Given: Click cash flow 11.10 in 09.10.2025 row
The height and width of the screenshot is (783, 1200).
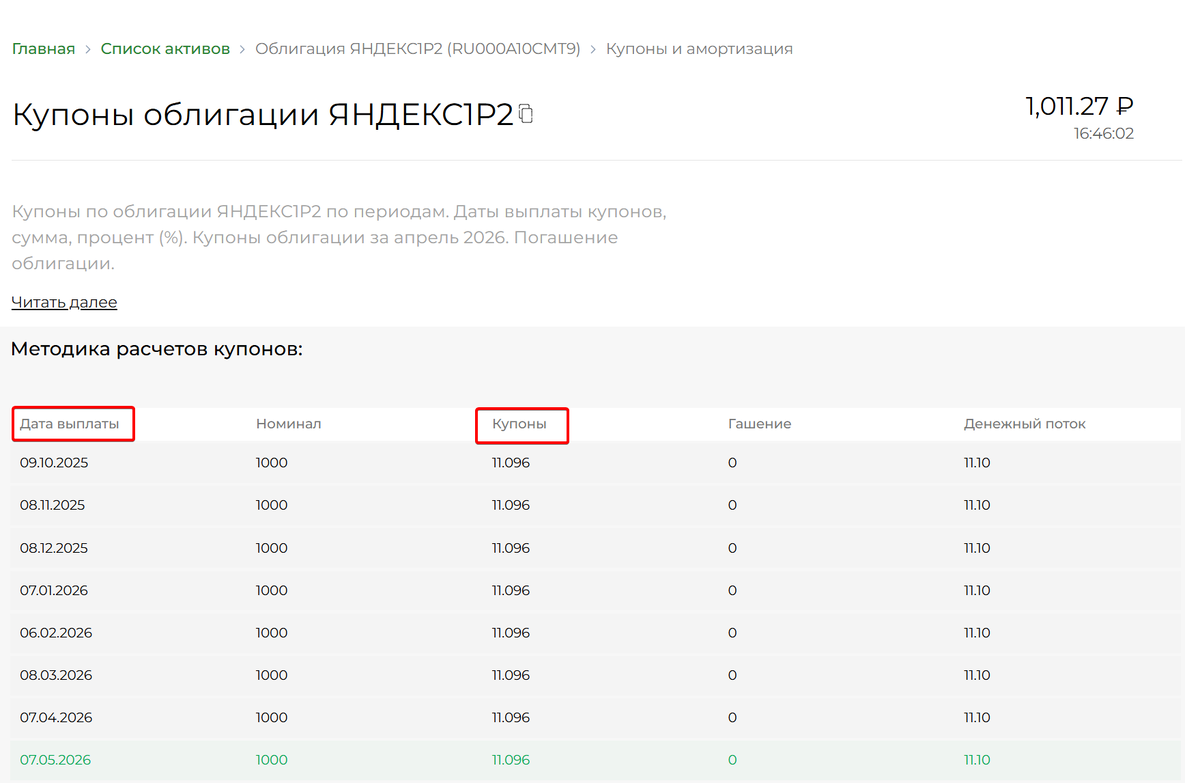Looking at the screenshot, I should (x=977, y=463).
